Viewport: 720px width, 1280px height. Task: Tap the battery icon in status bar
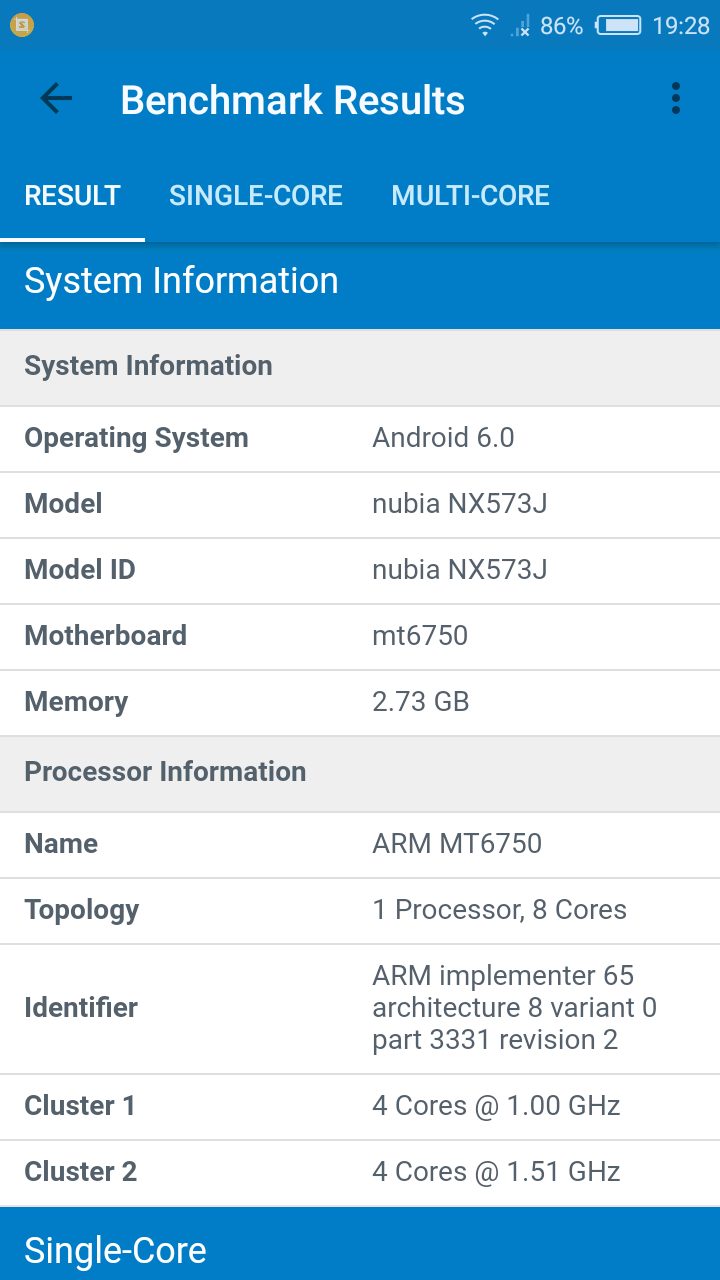tap(618, 26)
